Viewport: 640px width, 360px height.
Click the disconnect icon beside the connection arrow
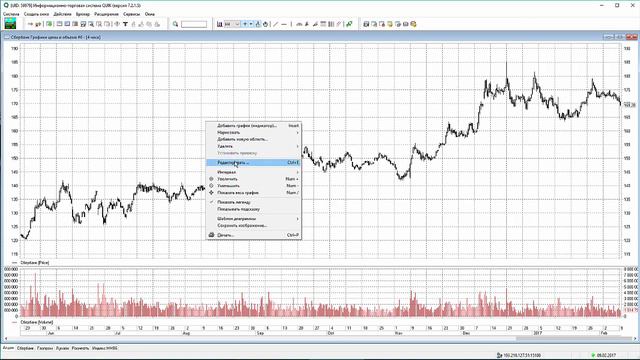click(38, 24)
